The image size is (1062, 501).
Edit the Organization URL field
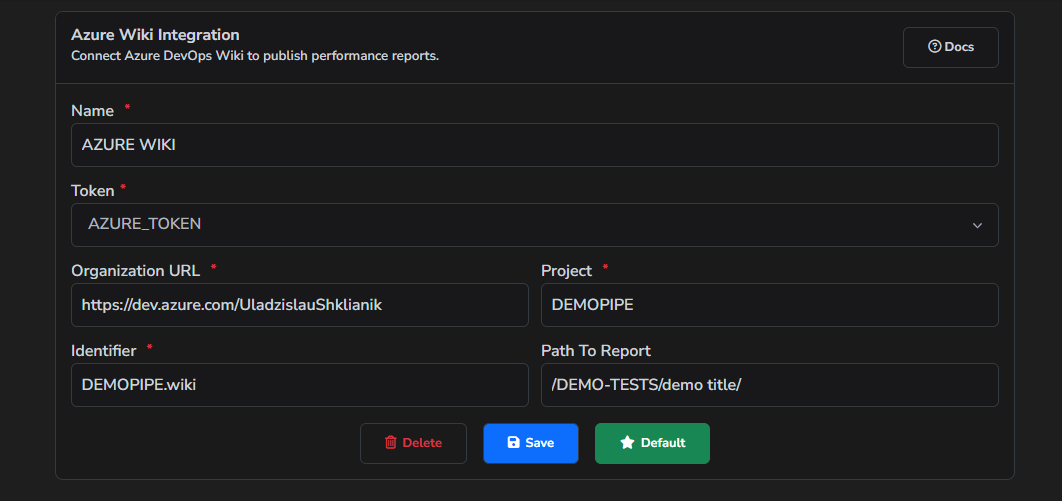click(299, 305)
